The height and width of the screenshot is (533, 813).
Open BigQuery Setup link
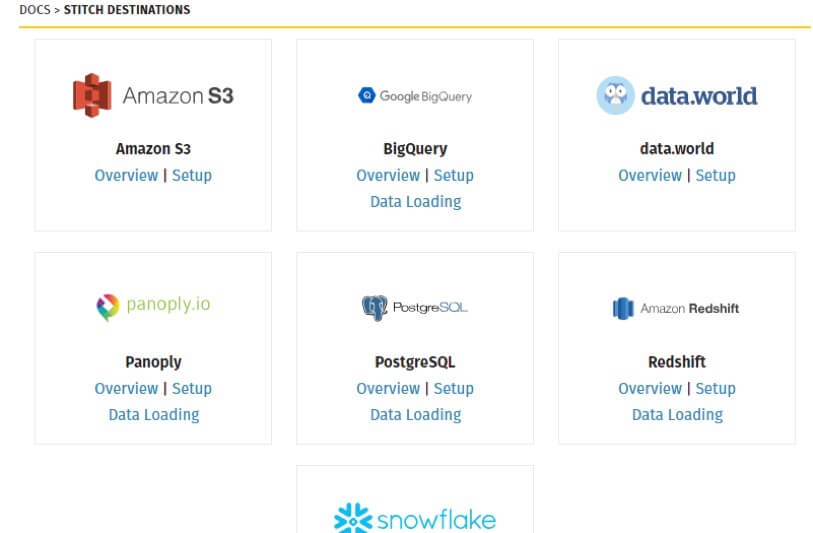[x=453, y=175]
